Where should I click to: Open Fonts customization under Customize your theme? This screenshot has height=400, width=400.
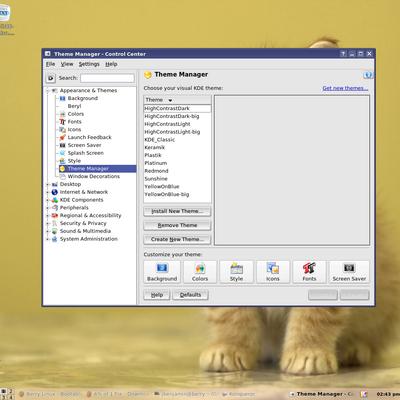pyautogui.click(x=309, y=272)
